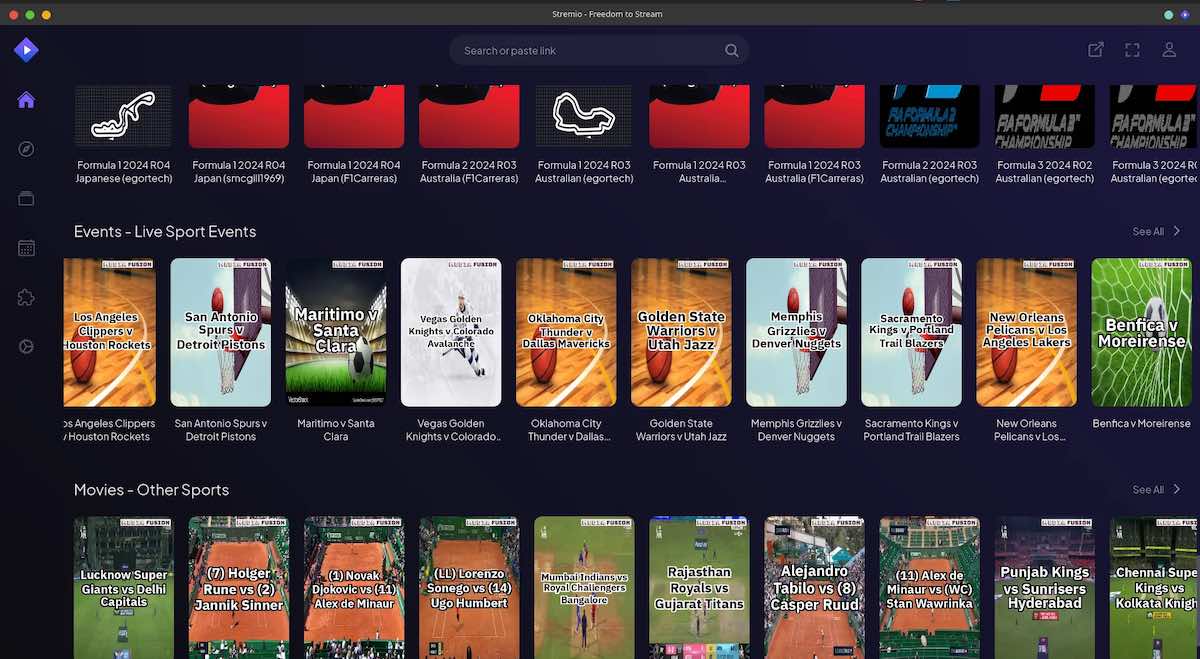Click 'Memphis Grizzlies v Denver Nuggets' caption
The image size is (1200, 659).
[796, 430]
